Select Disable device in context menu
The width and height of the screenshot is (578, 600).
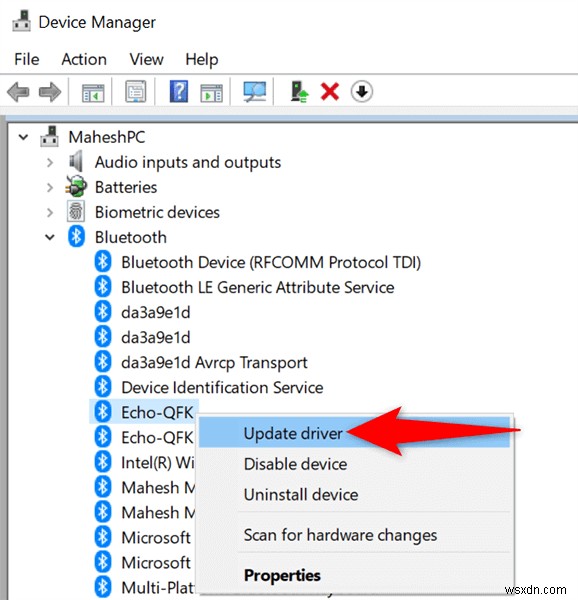[x=295, y=464]
